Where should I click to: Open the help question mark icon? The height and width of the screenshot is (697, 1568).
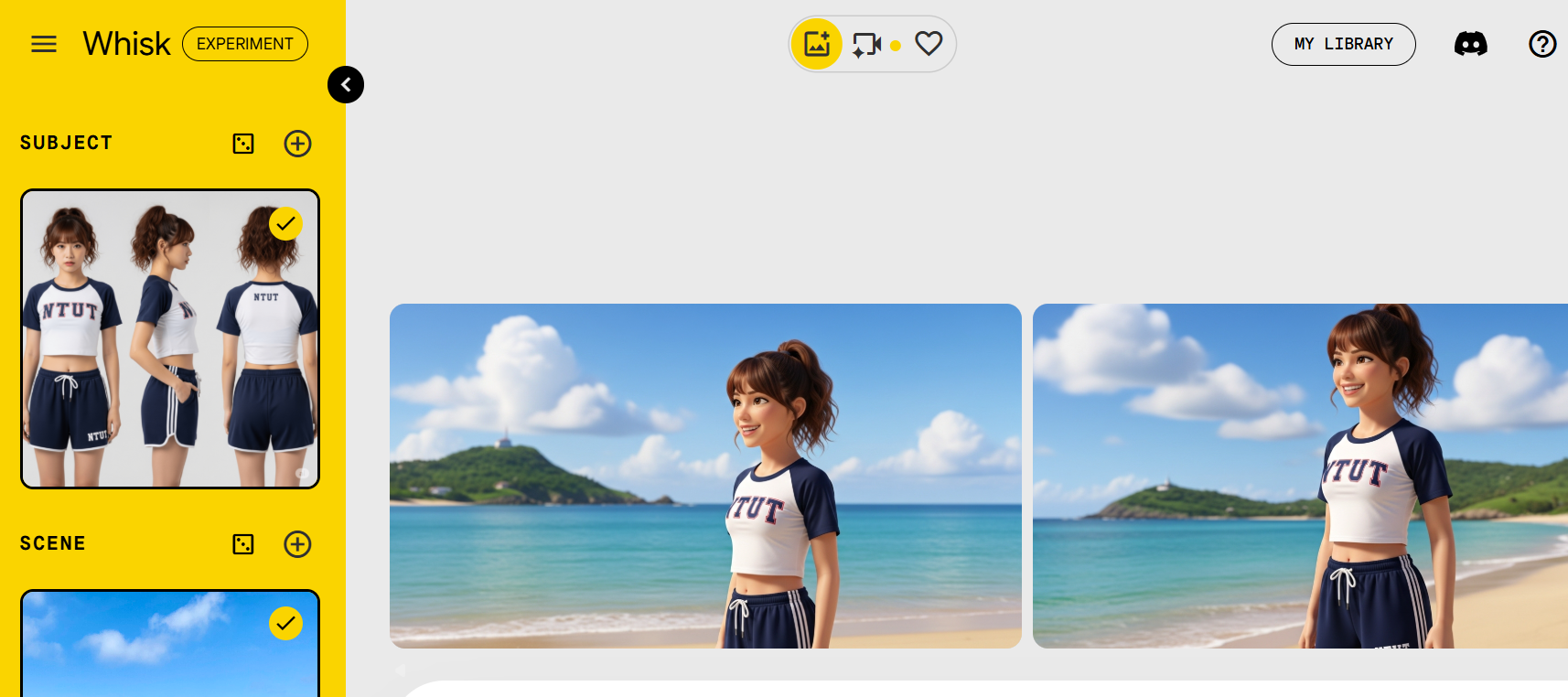tap(1542, 44)
